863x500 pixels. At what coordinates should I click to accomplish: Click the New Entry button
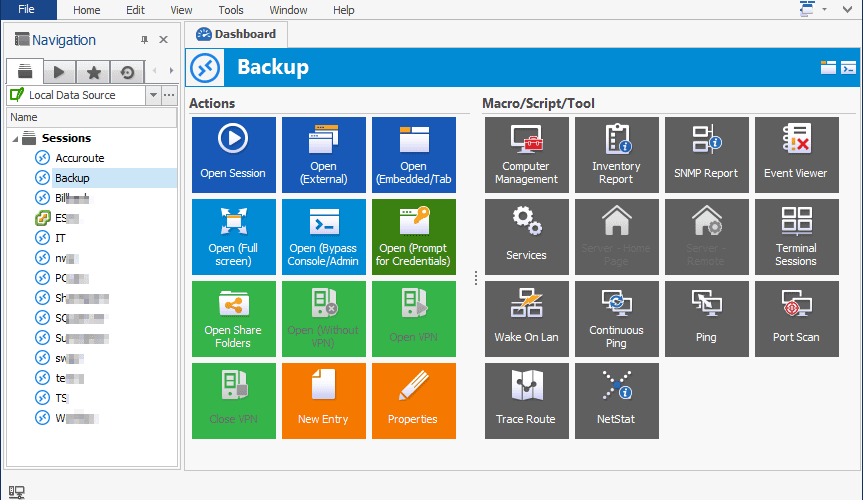pyautogui.click(x=323, y=398)
